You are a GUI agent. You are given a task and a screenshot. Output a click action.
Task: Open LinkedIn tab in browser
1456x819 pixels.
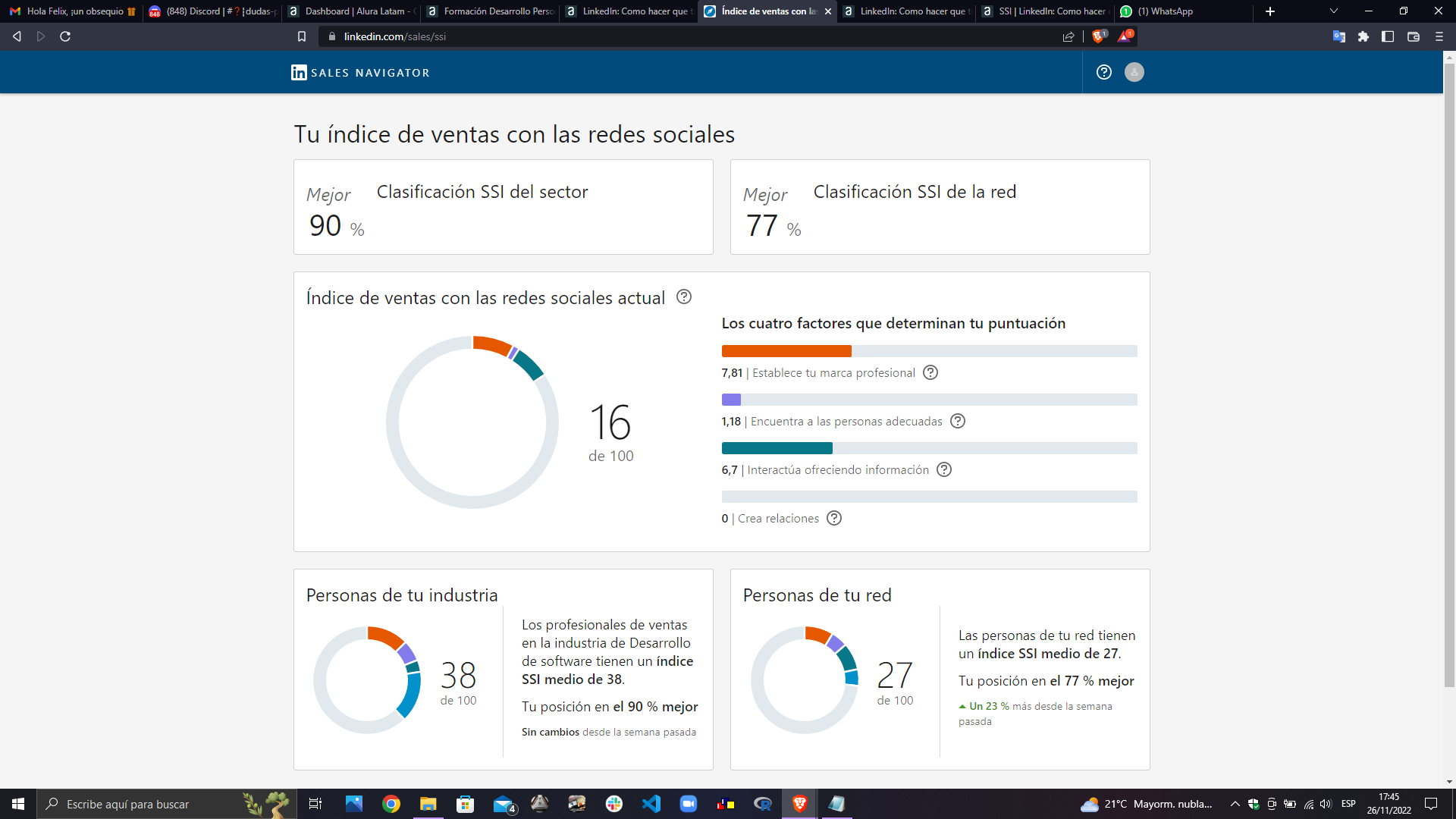[634, 11]
